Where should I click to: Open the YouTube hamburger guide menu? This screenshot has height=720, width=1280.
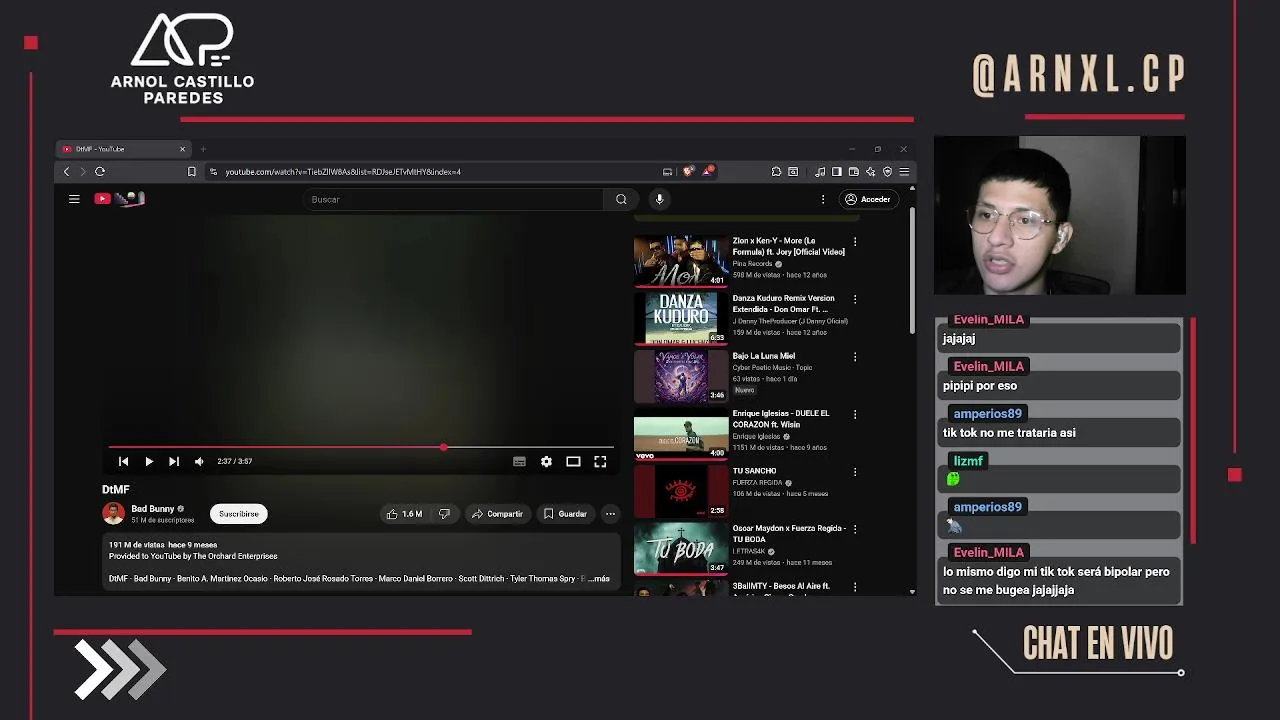click(74, 199)
